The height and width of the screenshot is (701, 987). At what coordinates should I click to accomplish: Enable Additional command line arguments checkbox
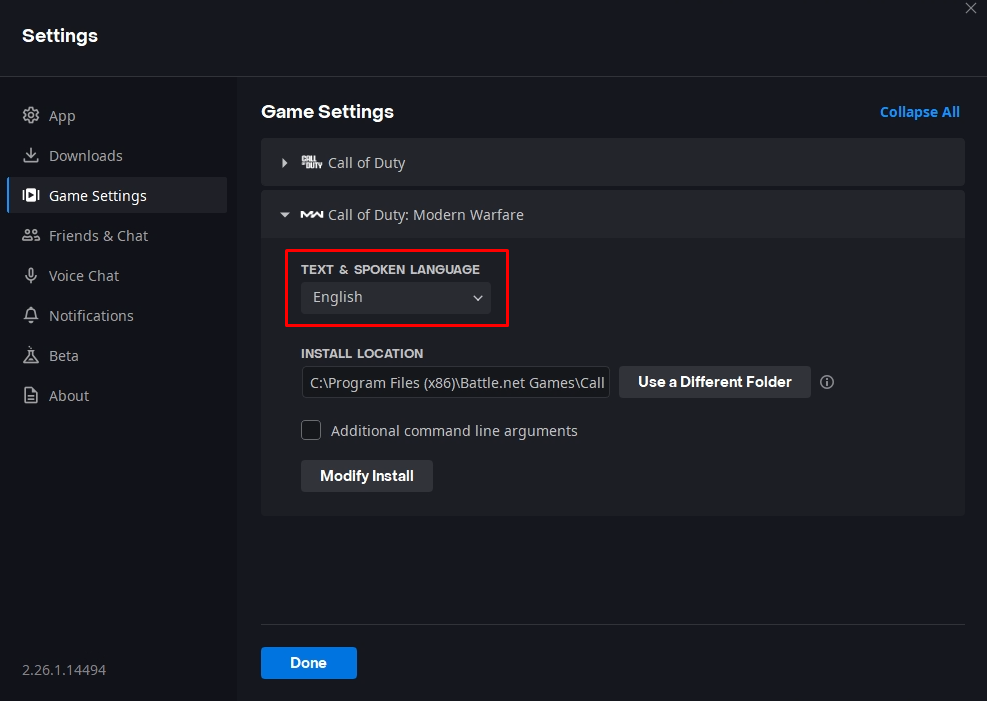click(311, 430)
